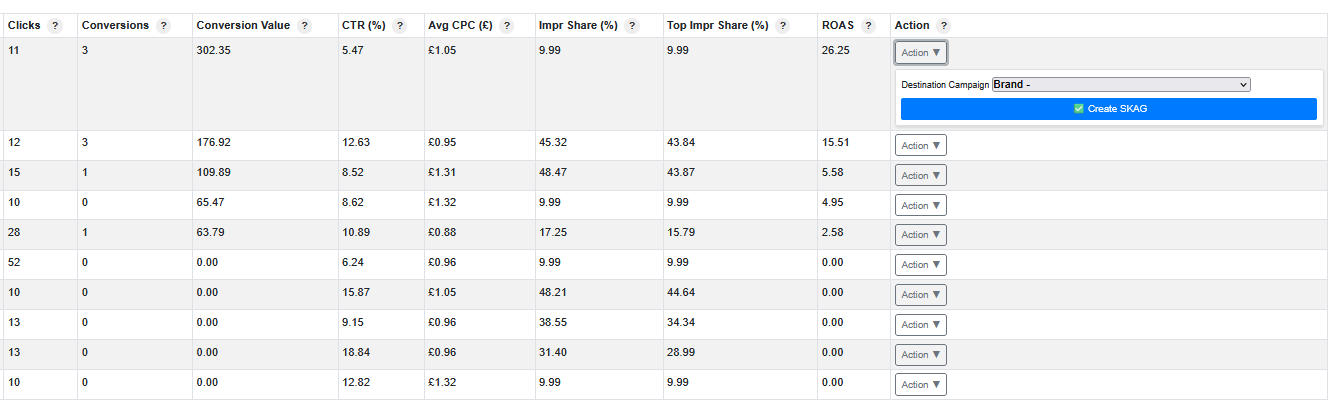Click the checkbox icon in Create SKAG
This screenshot has width=1328, height=404.
click(1078, 109)
